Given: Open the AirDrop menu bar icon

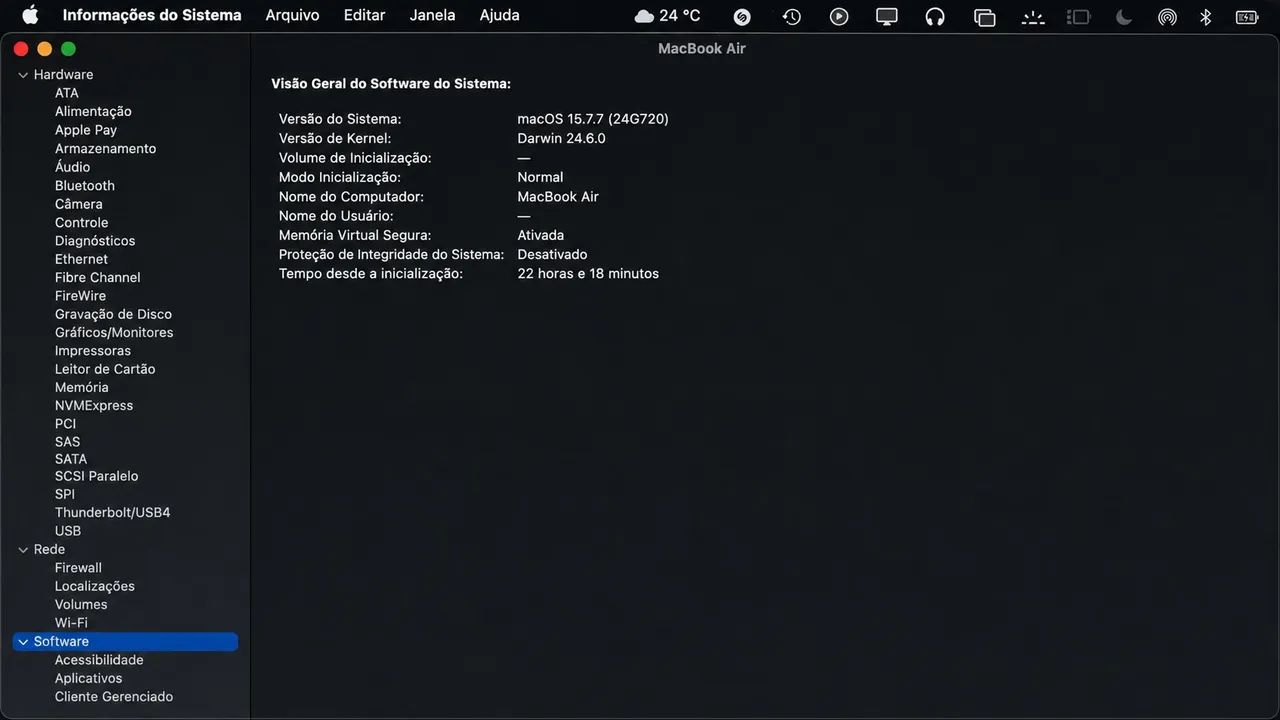Looking at the screenshot, I should coord(1167,16).
